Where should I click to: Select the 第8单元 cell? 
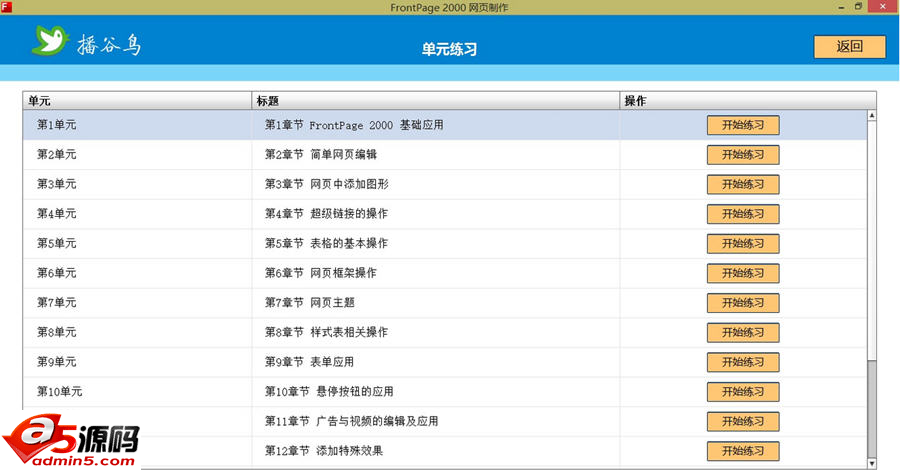tap(137, 333)
